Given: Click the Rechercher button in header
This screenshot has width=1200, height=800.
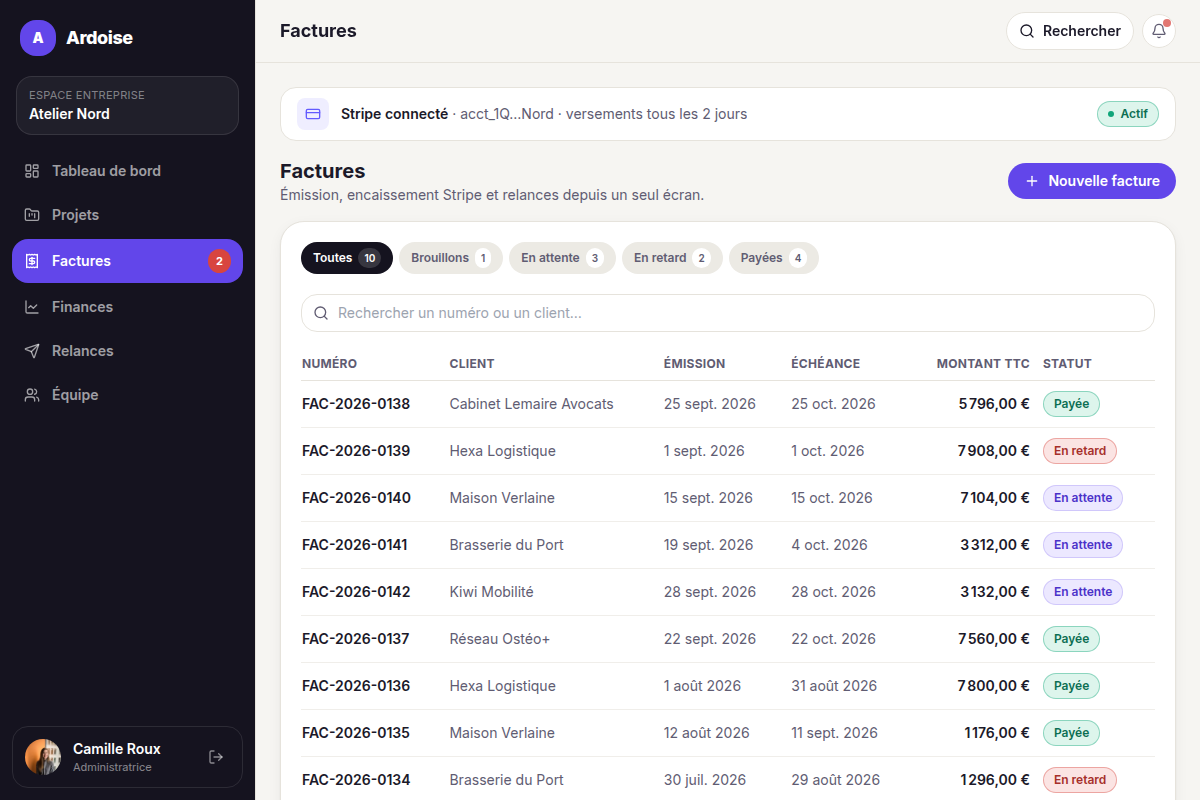Looking at the screenshot, I should tap(1069, 31).
